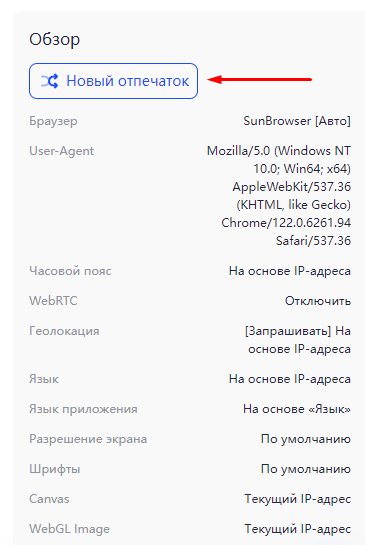
Task: Click the Геолокация setting value
Action: [298, 340]
